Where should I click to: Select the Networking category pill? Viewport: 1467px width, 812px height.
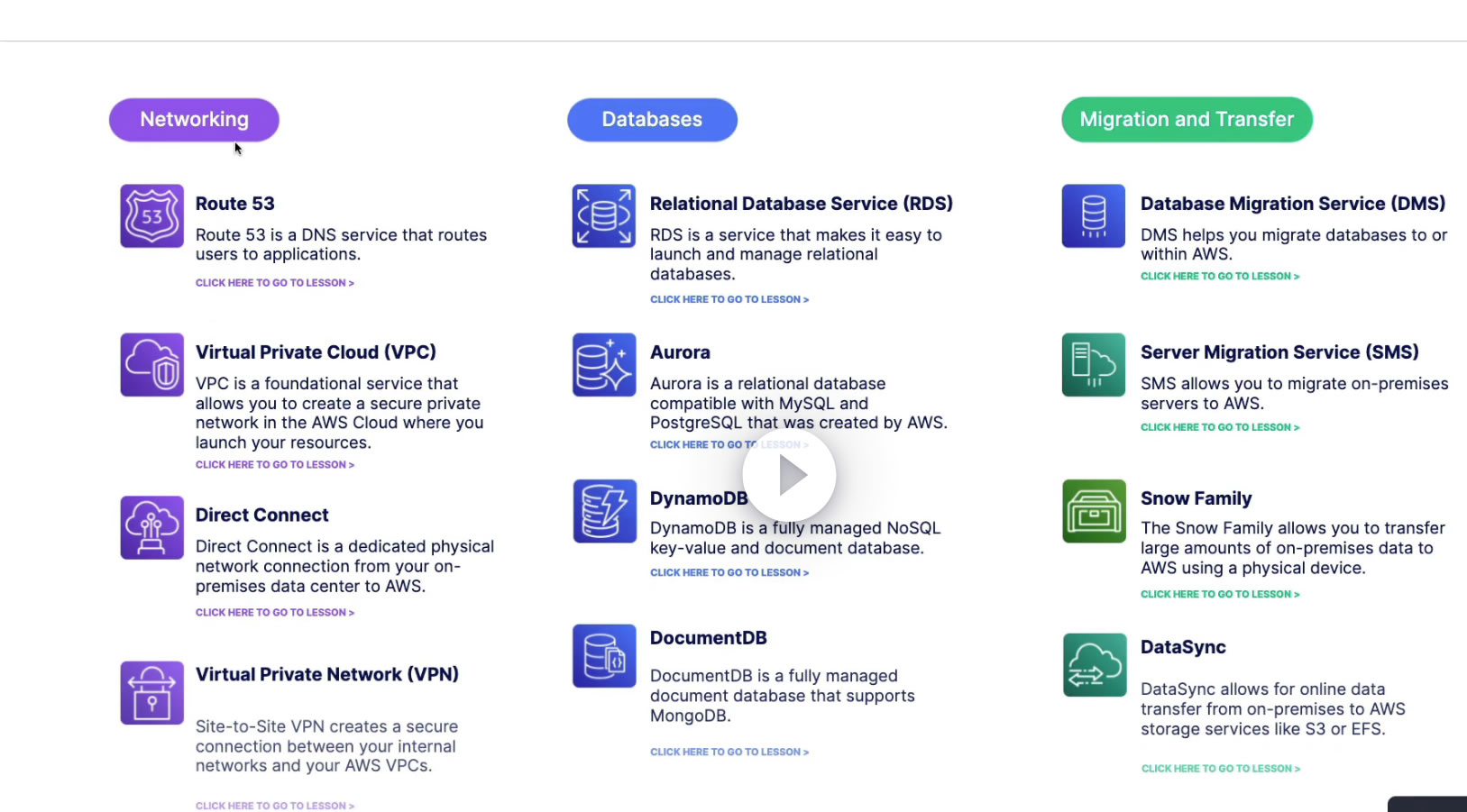pyautogui.click(x=194, y=120)
